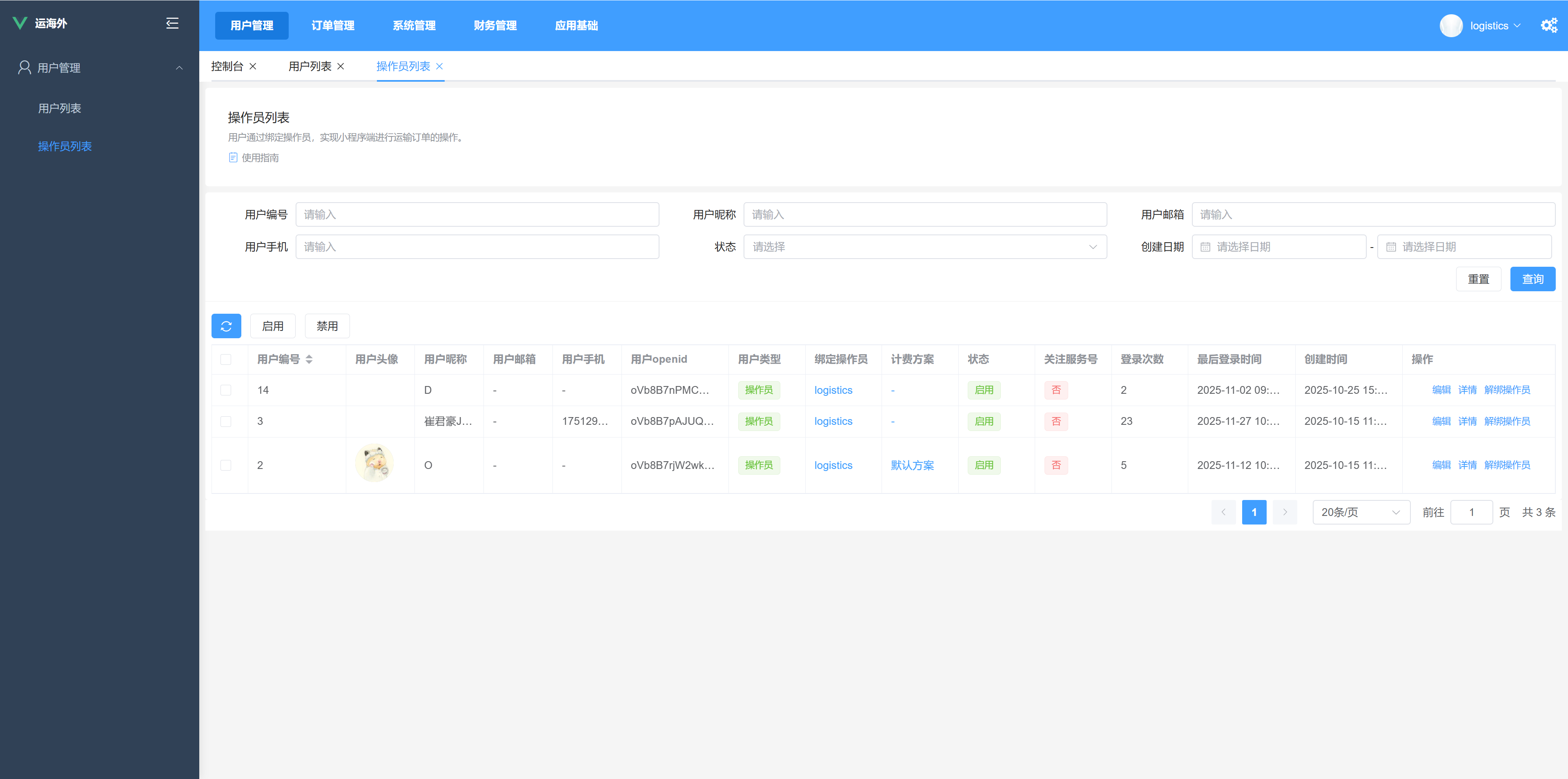
Task: Open the settings gears icon
Action: pyautogui.click(x=1548, y=25)
